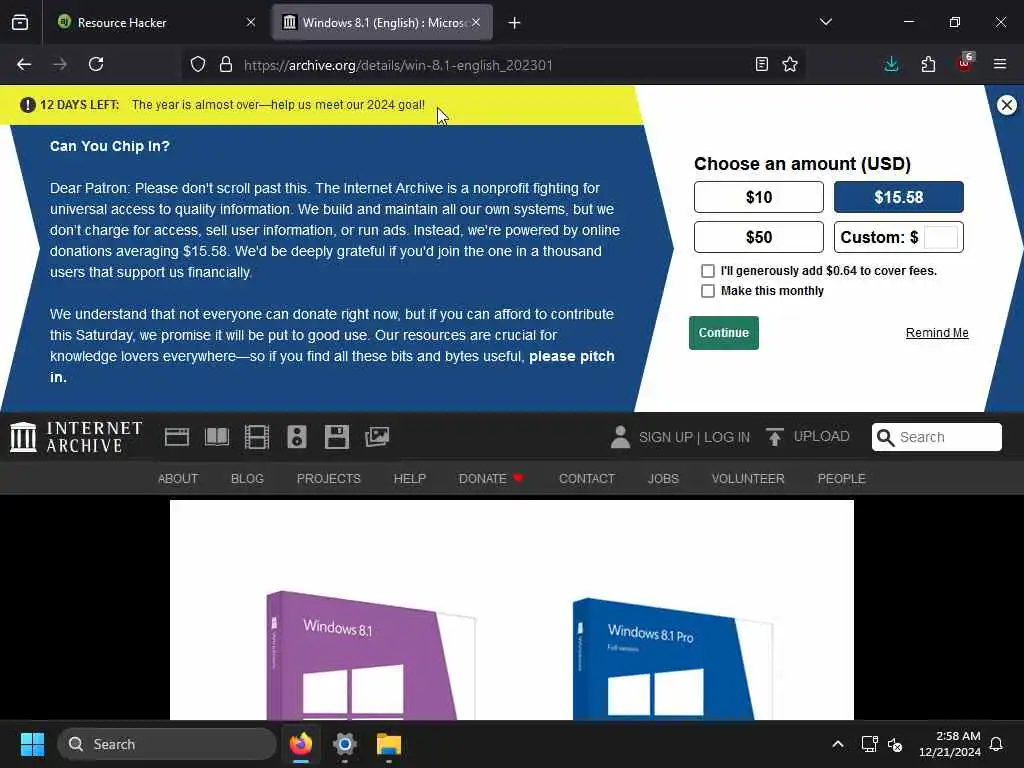Open the network status tray icon
This screenshot has width=1024, height=768.
870,744
